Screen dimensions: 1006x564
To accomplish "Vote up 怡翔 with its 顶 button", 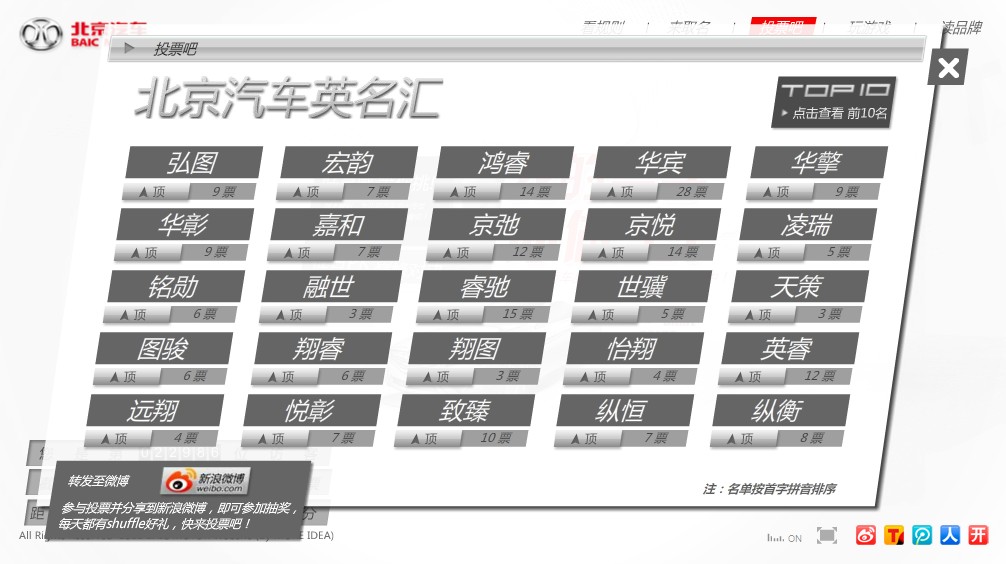I will tap(595, 377).
